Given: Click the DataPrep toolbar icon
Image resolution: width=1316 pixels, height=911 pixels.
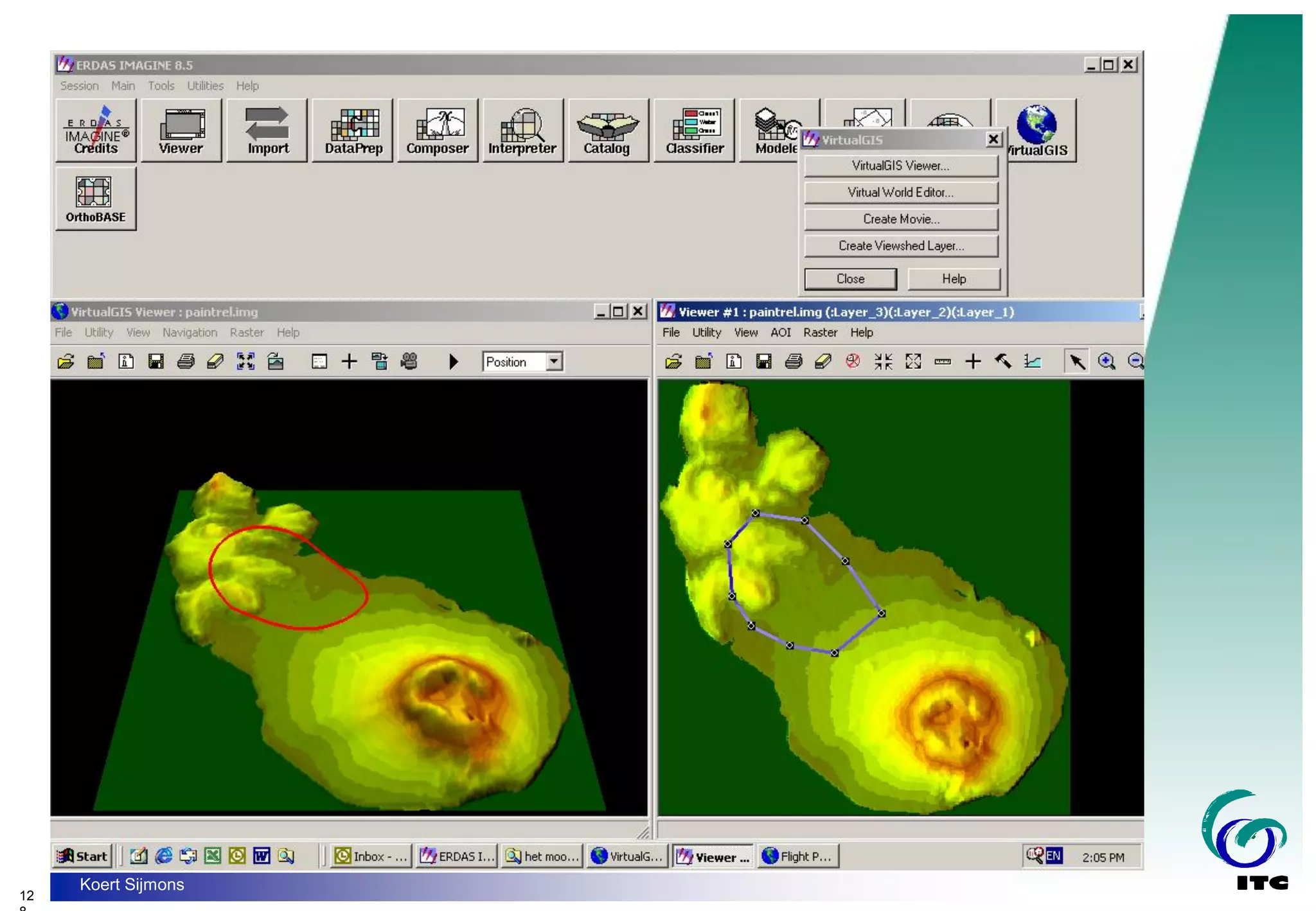Looking at the screenshot, I should coord(353,130).
